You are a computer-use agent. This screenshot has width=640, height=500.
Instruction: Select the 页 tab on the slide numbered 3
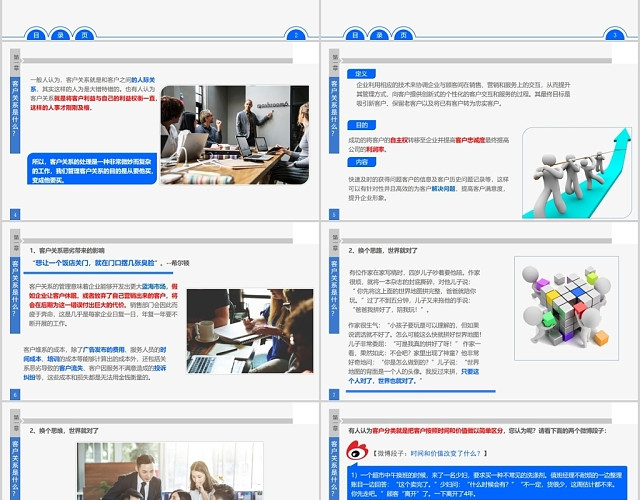pyautogui.click(x=404, y=35)
